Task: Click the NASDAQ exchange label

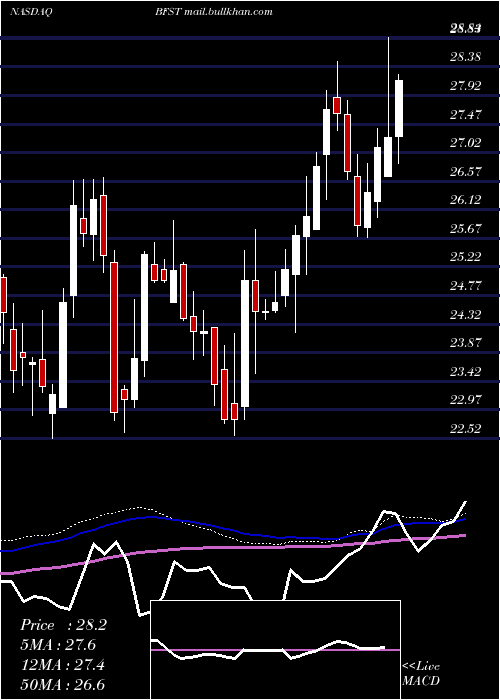Action: point(31,12)
